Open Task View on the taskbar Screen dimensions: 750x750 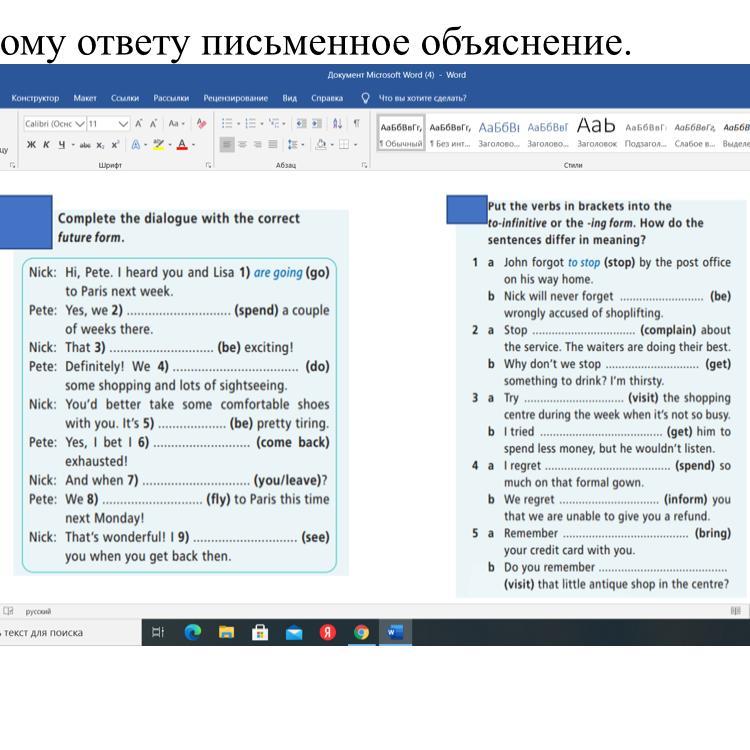[x=158, y=632]
